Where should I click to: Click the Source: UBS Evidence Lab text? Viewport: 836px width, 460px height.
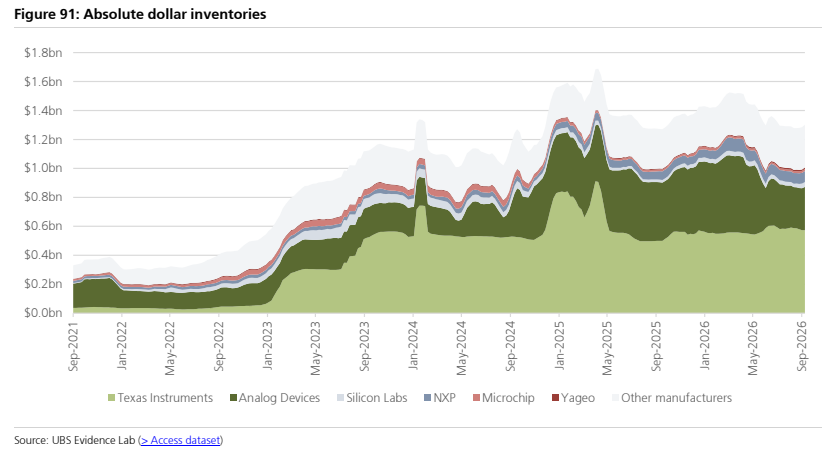tap(75, 440)
